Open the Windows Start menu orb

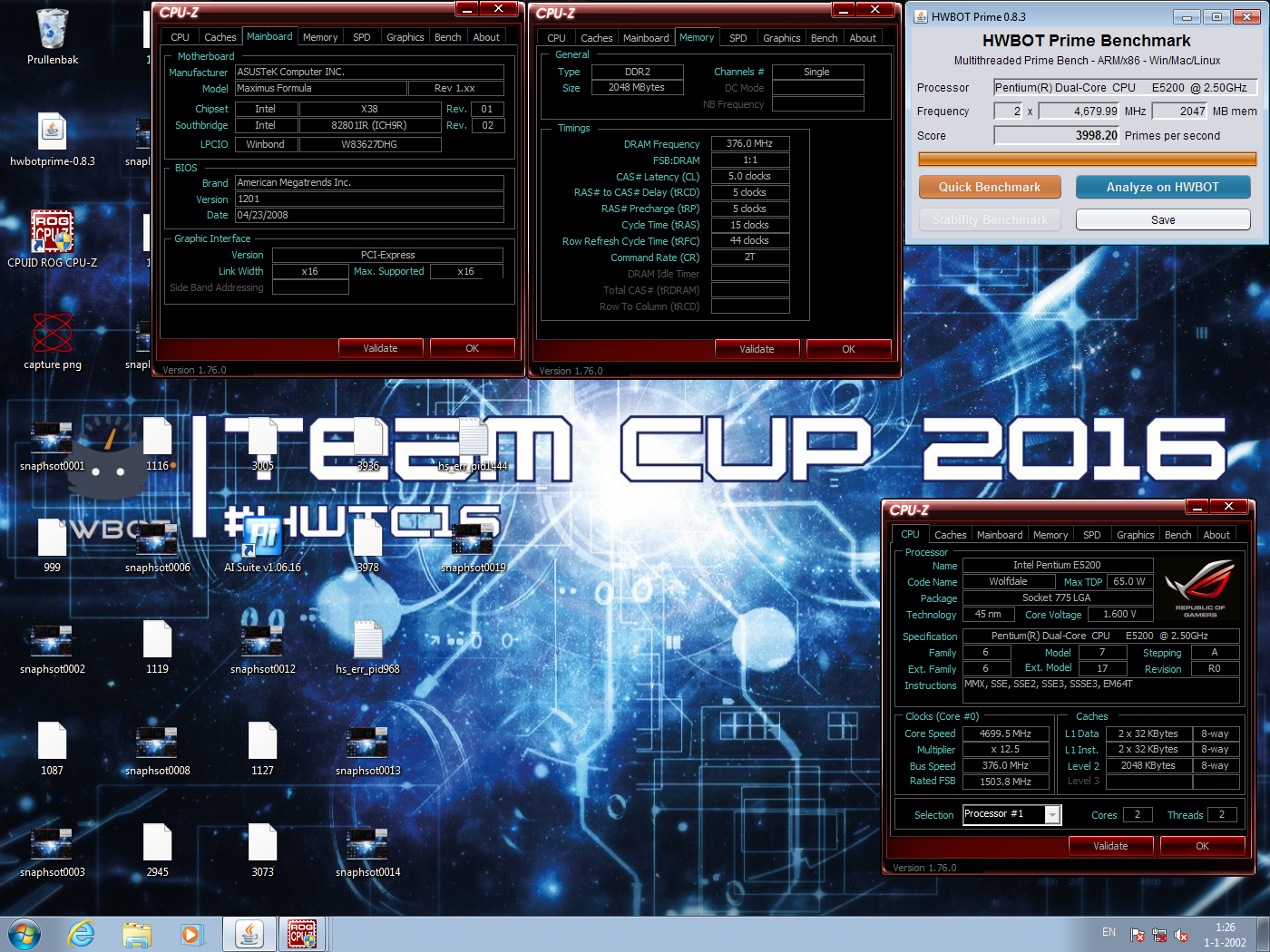[24, 934]
